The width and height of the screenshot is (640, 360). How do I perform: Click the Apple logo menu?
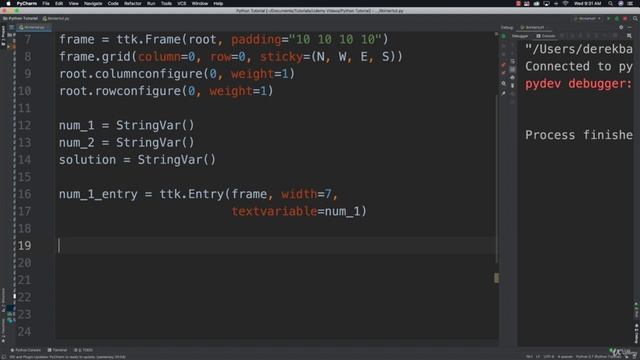tap(8, 3)
